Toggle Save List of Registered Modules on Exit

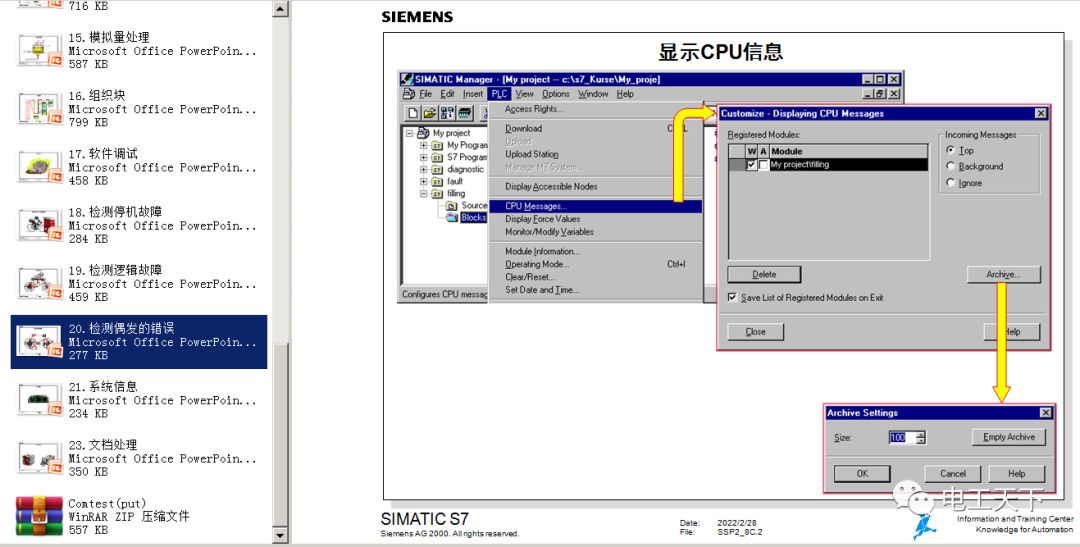click(732, 298)
